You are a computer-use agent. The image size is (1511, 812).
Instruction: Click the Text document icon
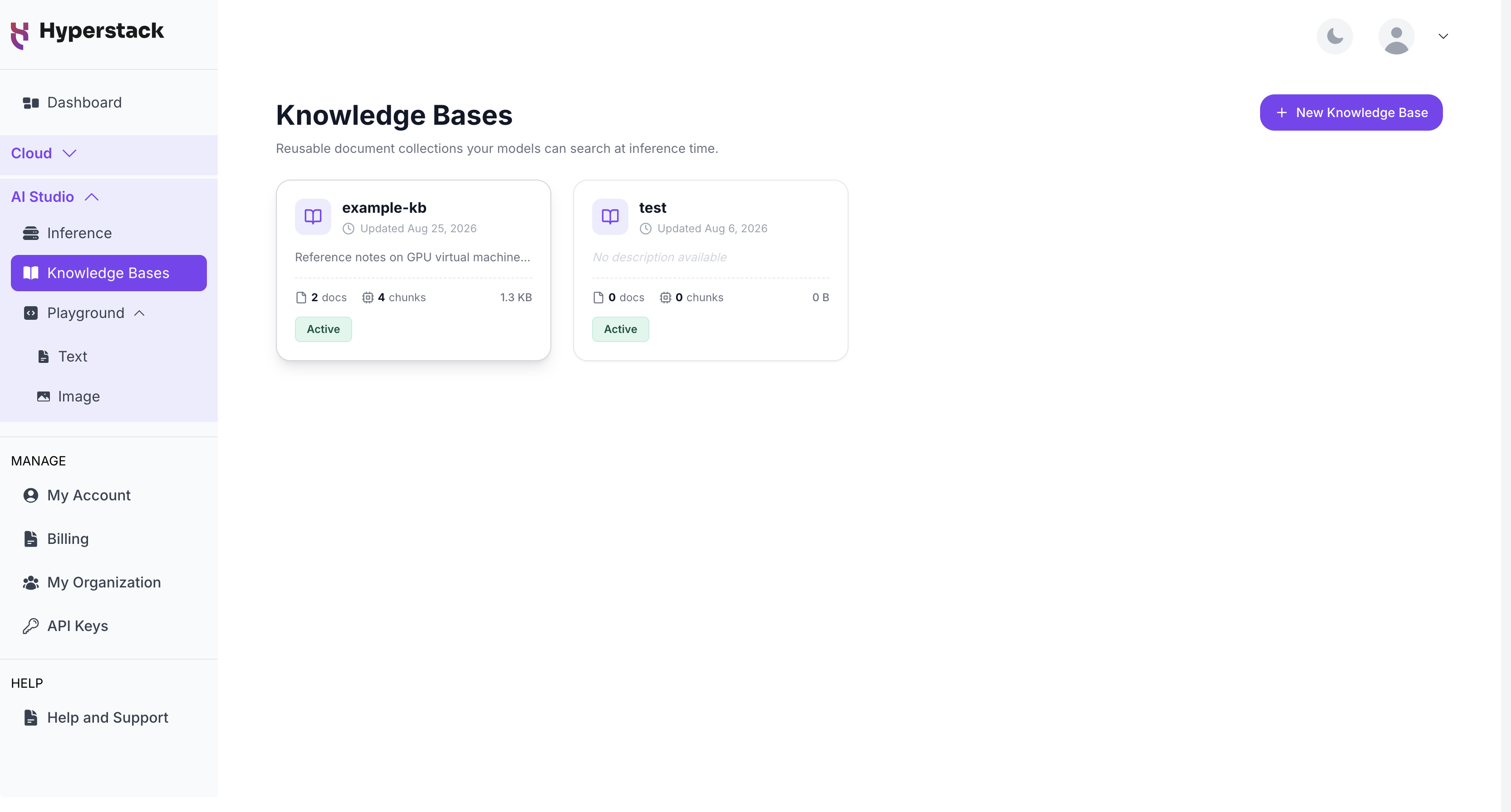point(44,357)
